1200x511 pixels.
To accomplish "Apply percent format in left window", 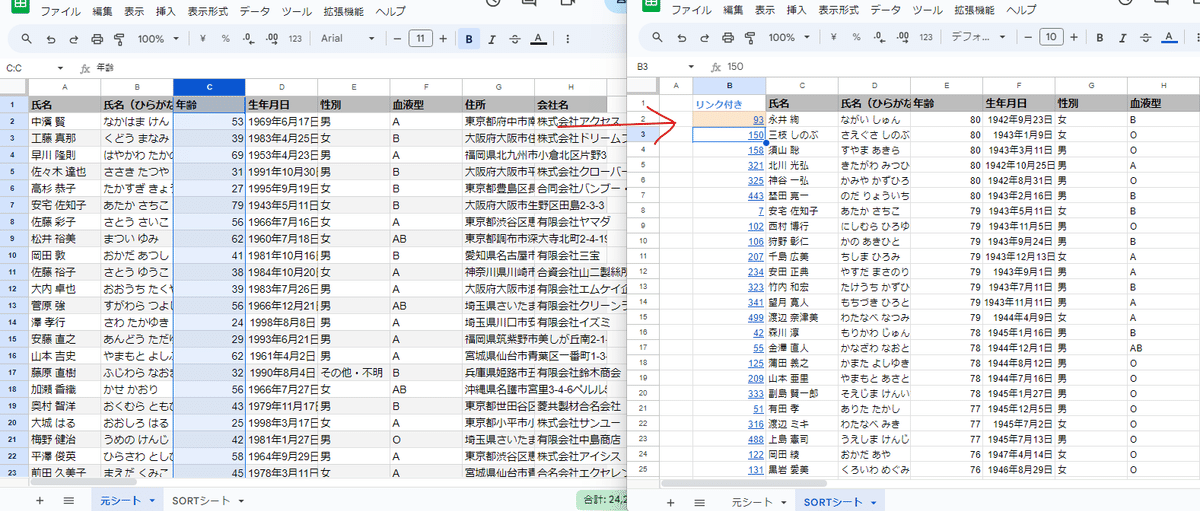I will pyautogui.click(x=225, y=39).
